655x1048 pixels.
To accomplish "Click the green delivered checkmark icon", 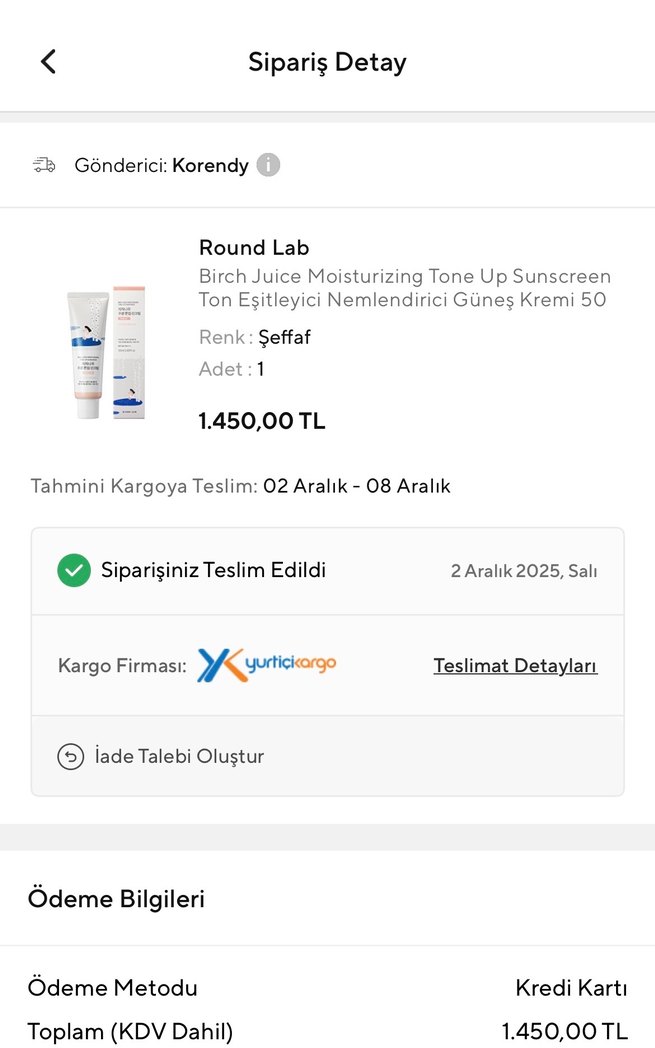I will pyautogui.click(x=71, y=570).
